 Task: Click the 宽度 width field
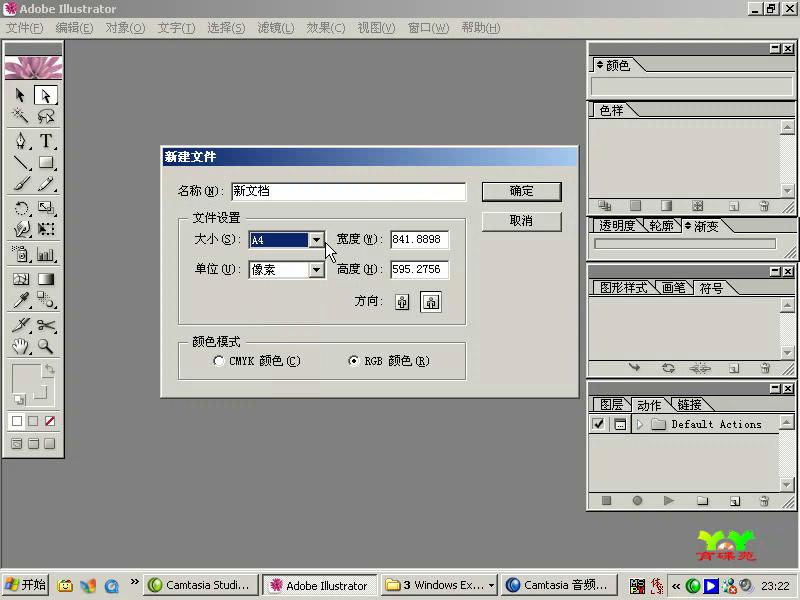click(419, 239)
